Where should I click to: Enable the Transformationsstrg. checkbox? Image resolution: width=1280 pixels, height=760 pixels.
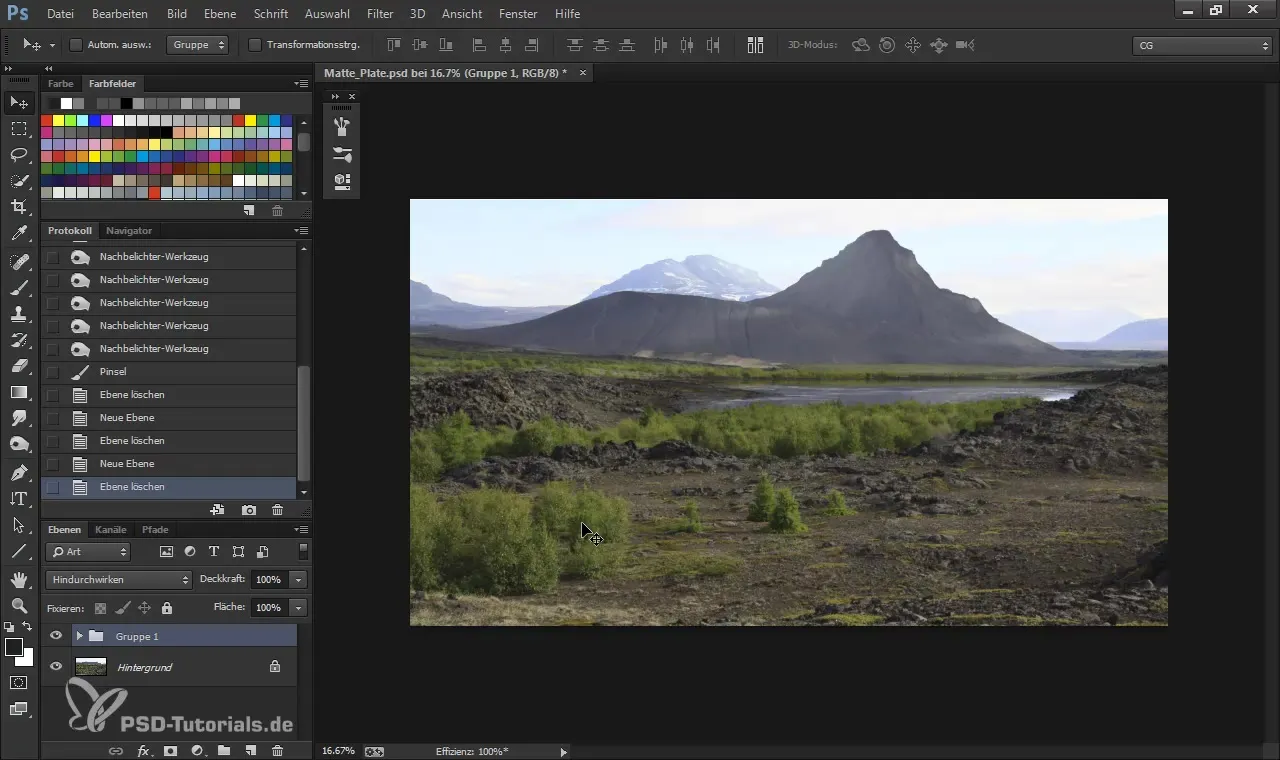pyautogui.click(x=255, y=45)
